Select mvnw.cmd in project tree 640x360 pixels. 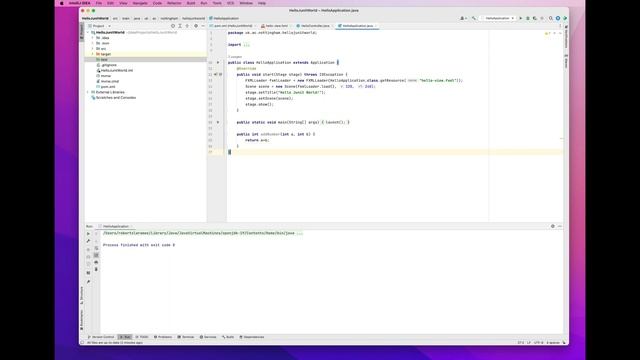pos(110,81)
